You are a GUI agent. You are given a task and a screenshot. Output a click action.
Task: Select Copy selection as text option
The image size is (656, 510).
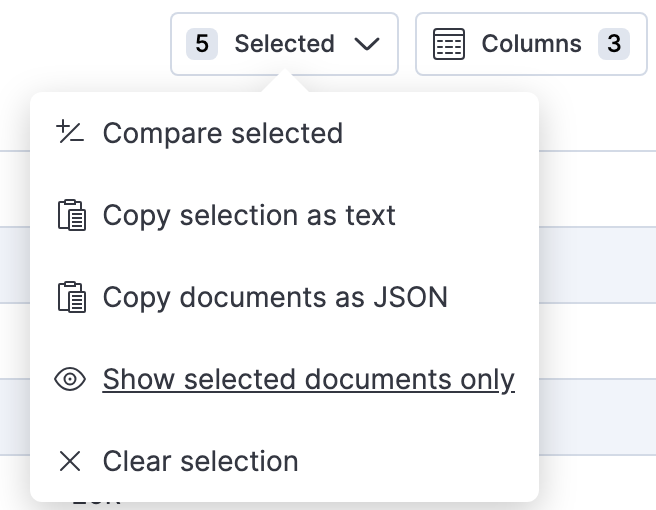point(249,216)
